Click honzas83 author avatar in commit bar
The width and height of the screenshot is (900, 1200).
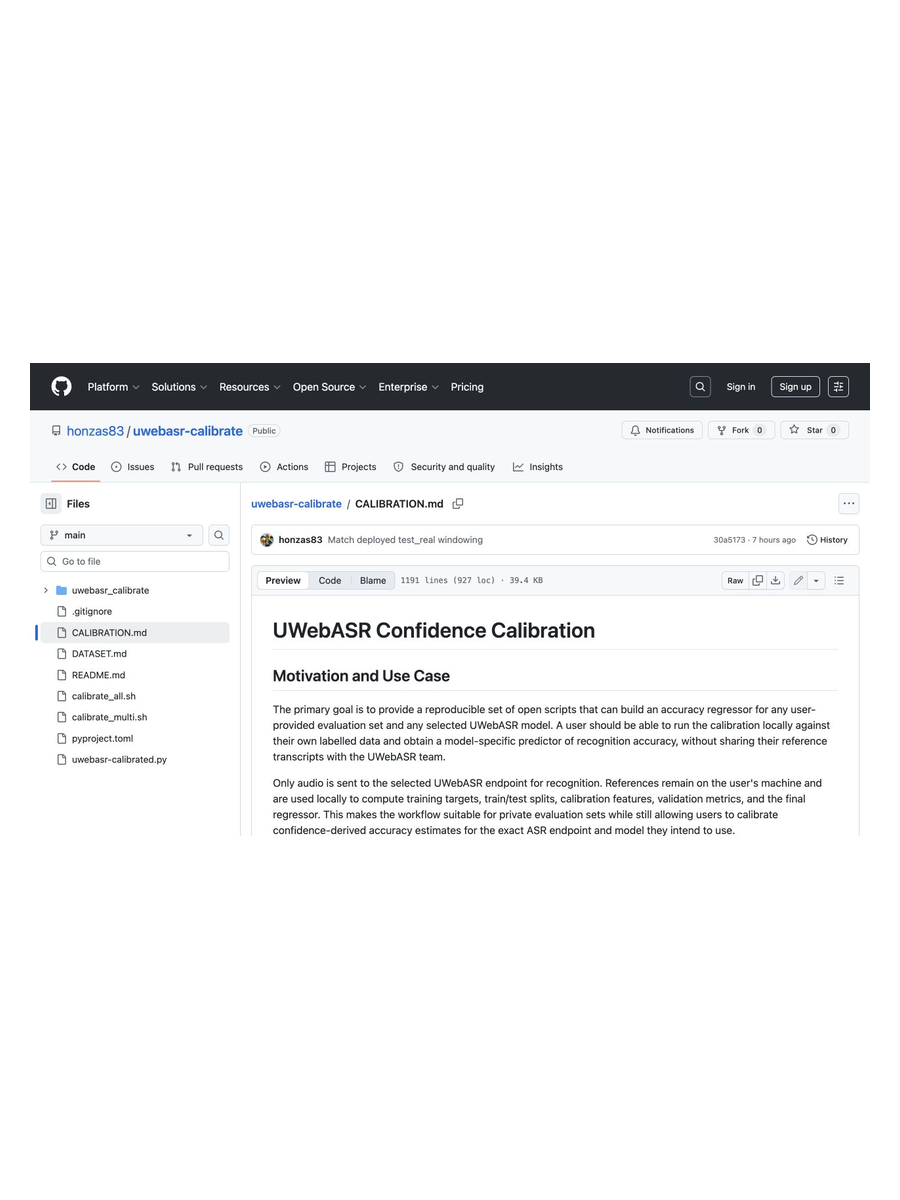267,540
